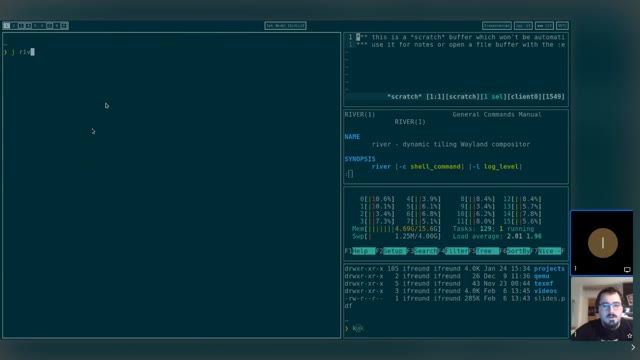This screenshot has height=360, width=640.
Task: Open F2 Setup in htop
Action: click(x=391, y=251)
